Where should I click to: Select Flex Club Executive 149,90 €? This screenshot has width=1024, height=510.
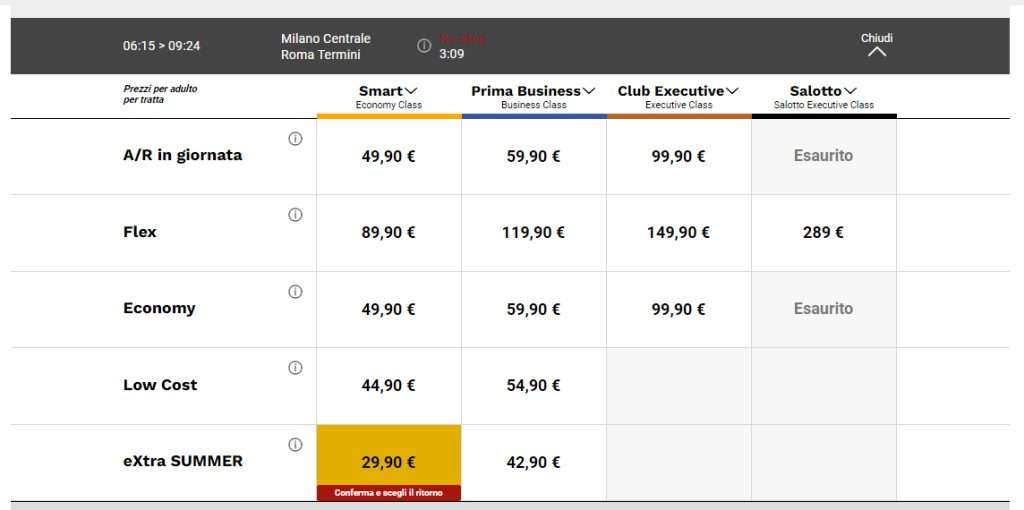point(678,233)
